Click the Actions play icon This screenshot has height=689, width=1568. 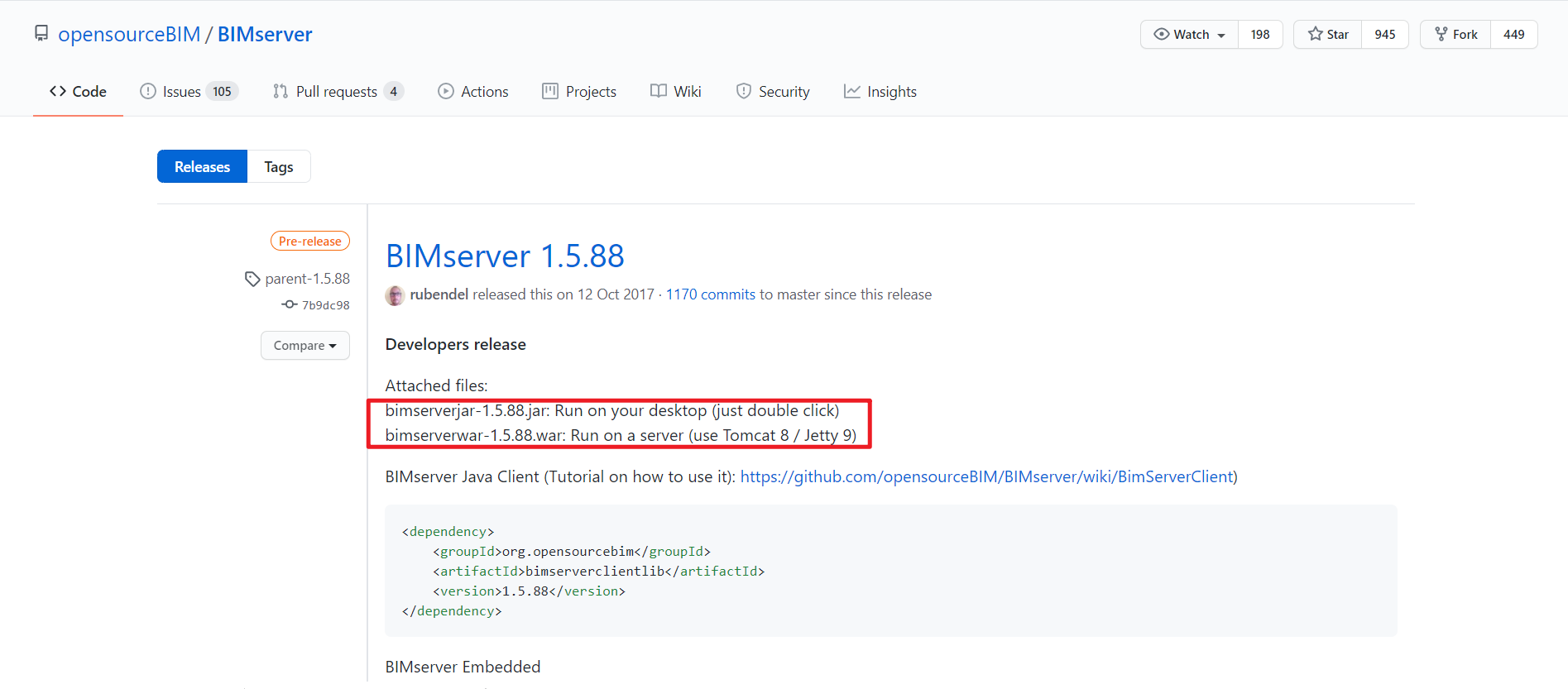(x=446, y=91)
